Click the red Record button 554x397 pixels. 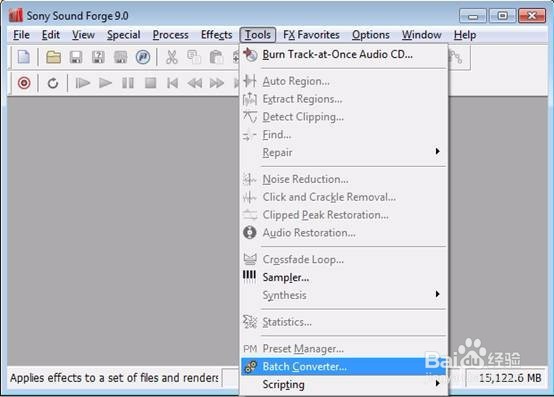(24, 83)
